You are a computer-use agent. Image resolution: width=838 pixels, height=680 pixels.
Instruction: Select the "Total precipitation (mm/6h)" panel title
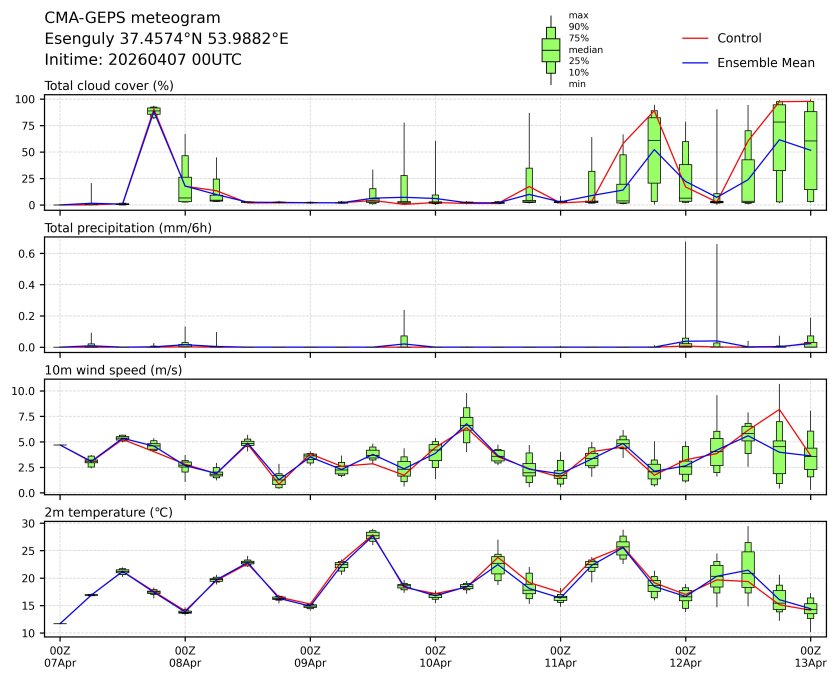pyautogui.click(x=128, y=227)
